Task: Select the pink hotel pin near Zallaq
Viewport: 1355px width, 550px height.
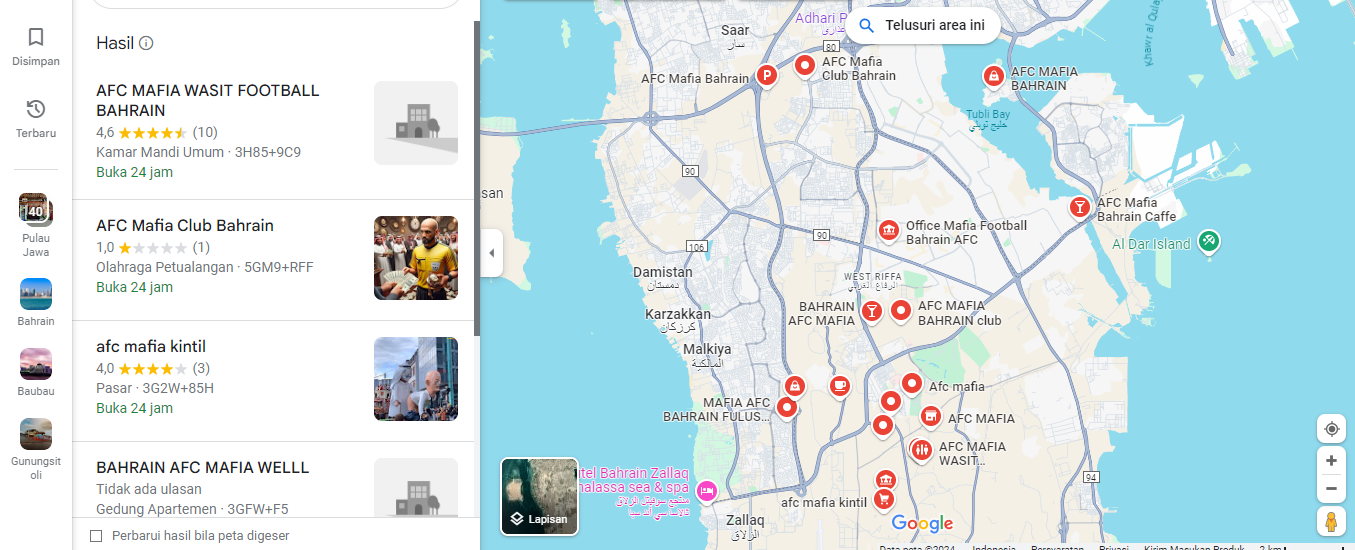Action: (x=706, y=490)
